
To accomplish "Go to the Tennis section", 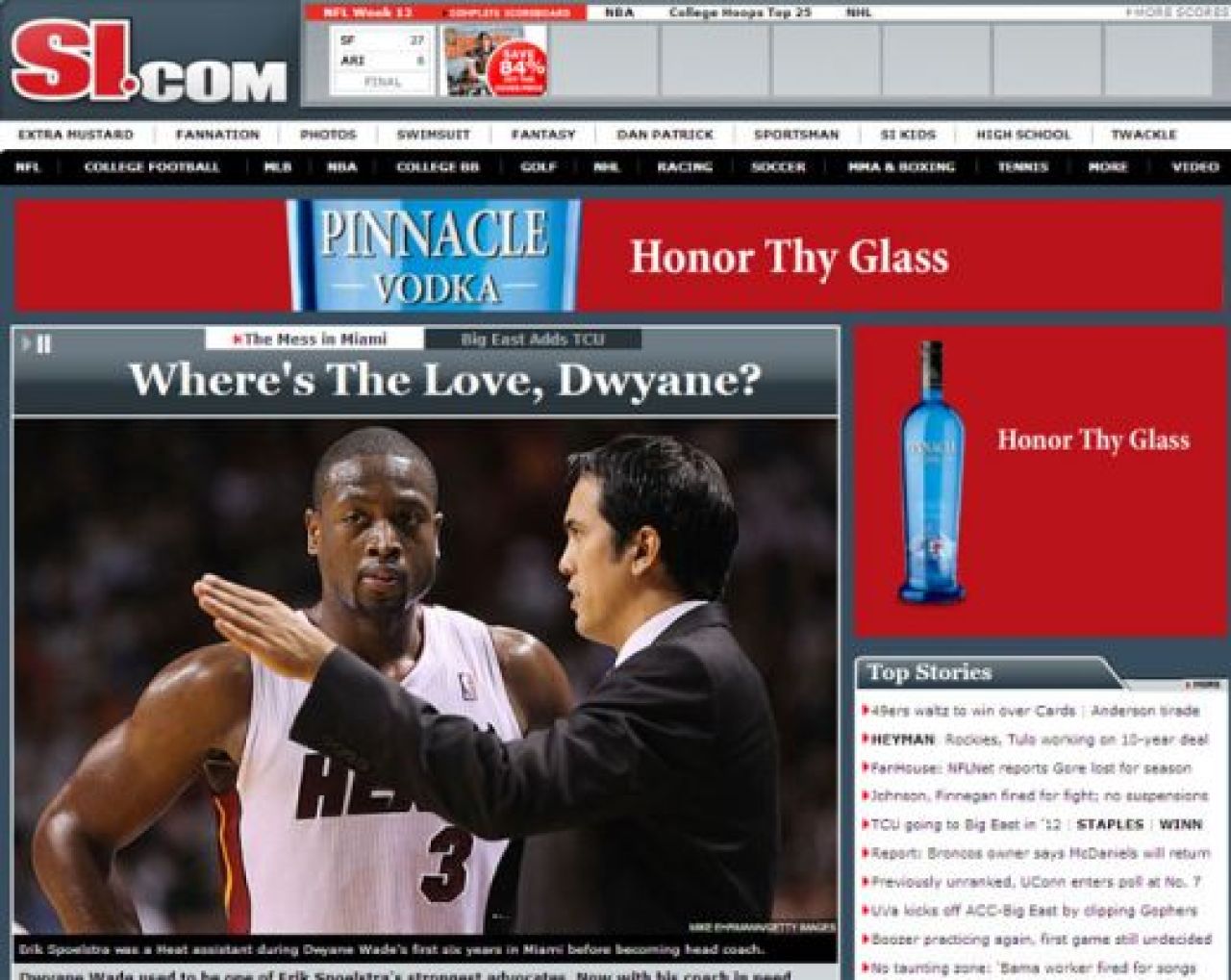I will coord(1023,167).
